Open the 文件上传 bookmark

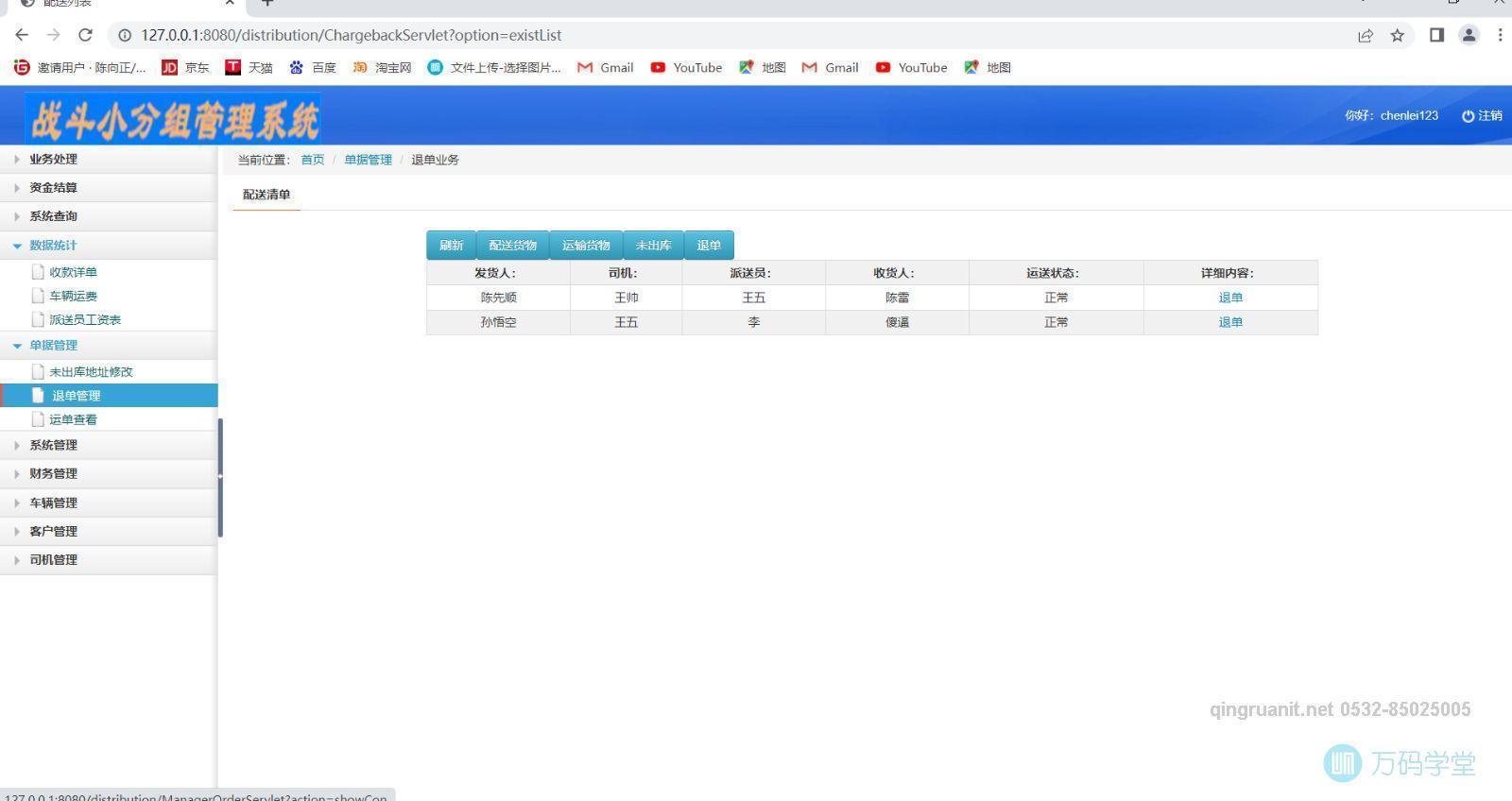pos(494,67)
